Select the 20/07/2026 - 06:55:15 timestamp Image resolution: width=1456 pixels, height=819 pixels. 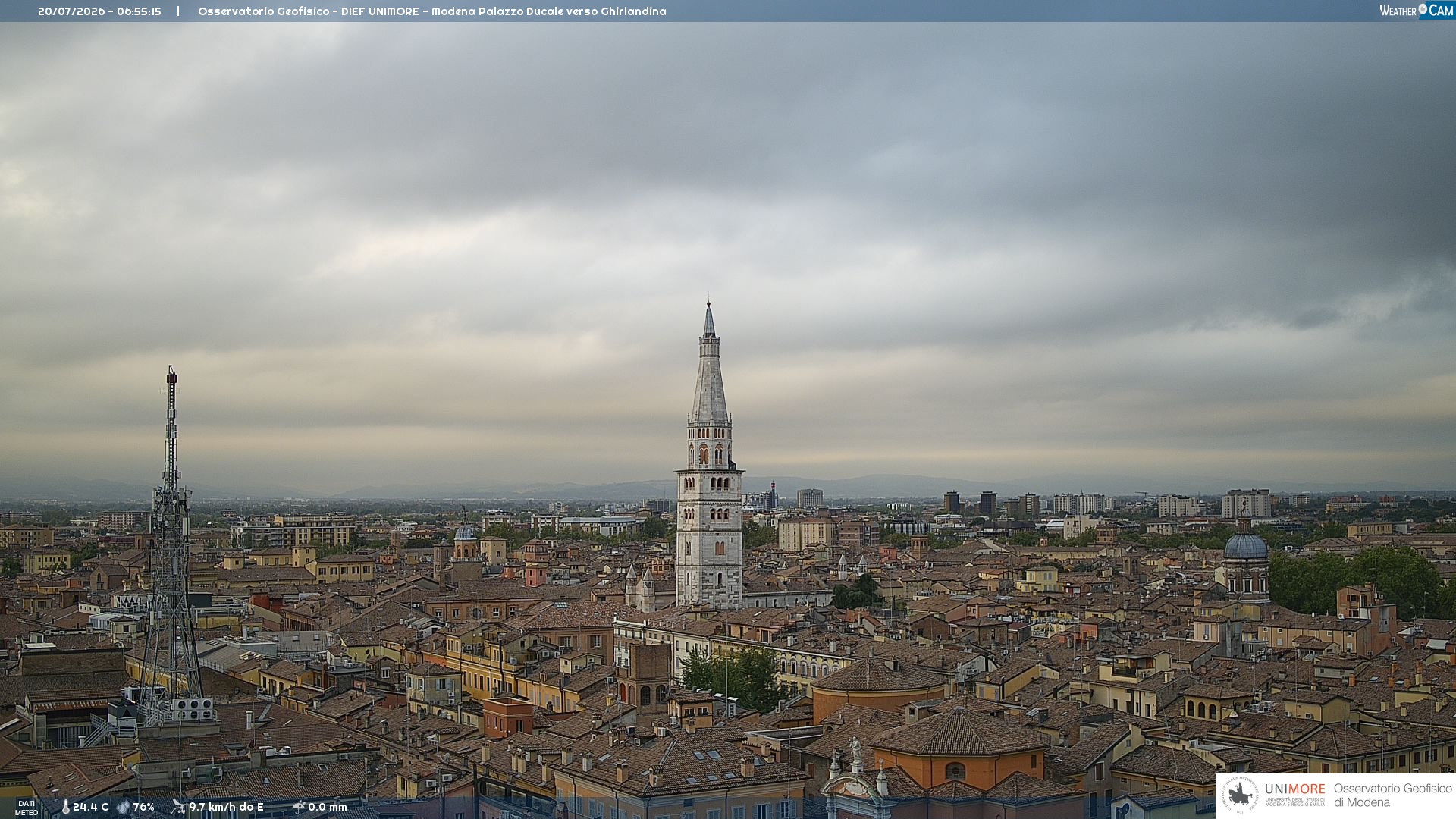tap(99, 11)
